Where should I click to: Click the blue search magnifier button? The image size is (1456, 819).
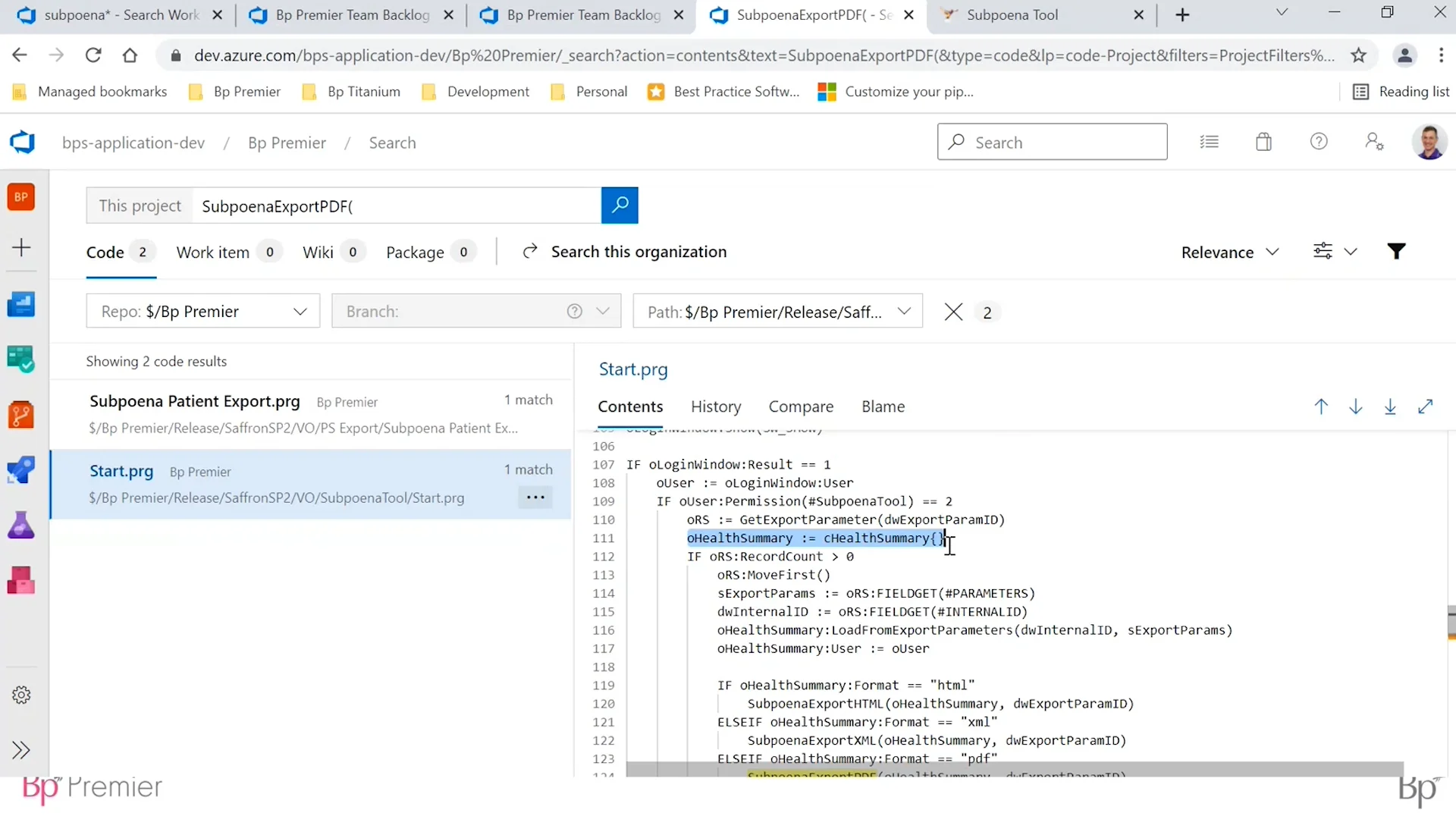coord(620,206)
